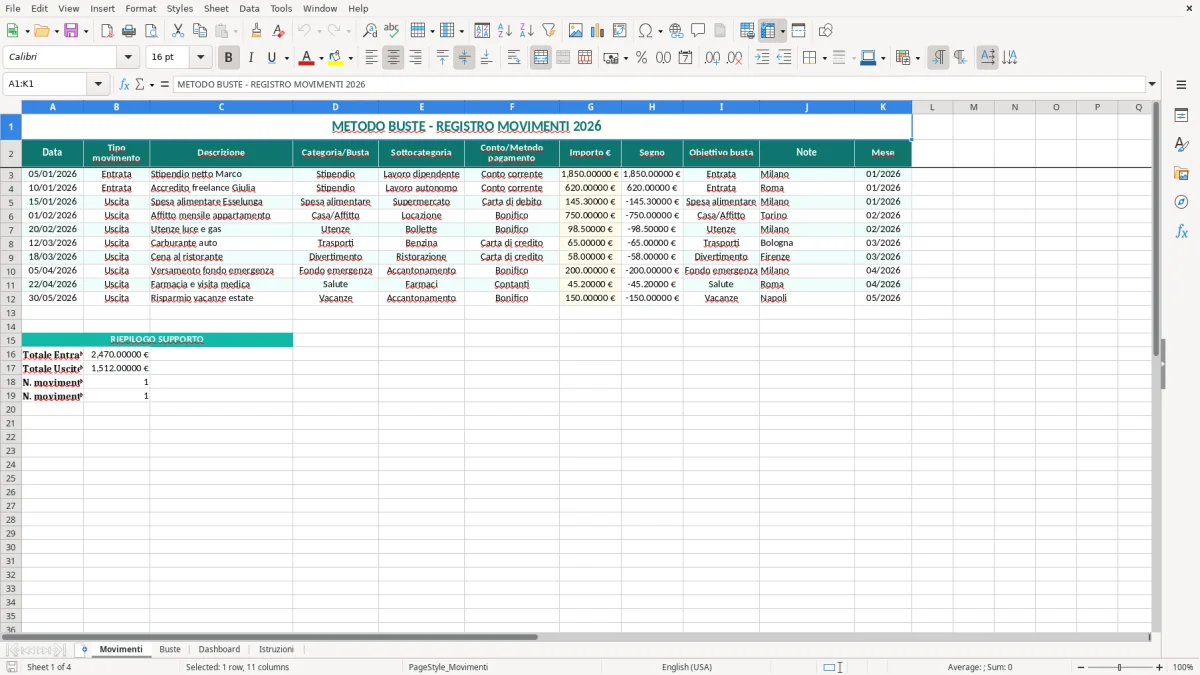Open sidebar Gallery panel
This screenshot has width=1200, height=675.
1181,173
